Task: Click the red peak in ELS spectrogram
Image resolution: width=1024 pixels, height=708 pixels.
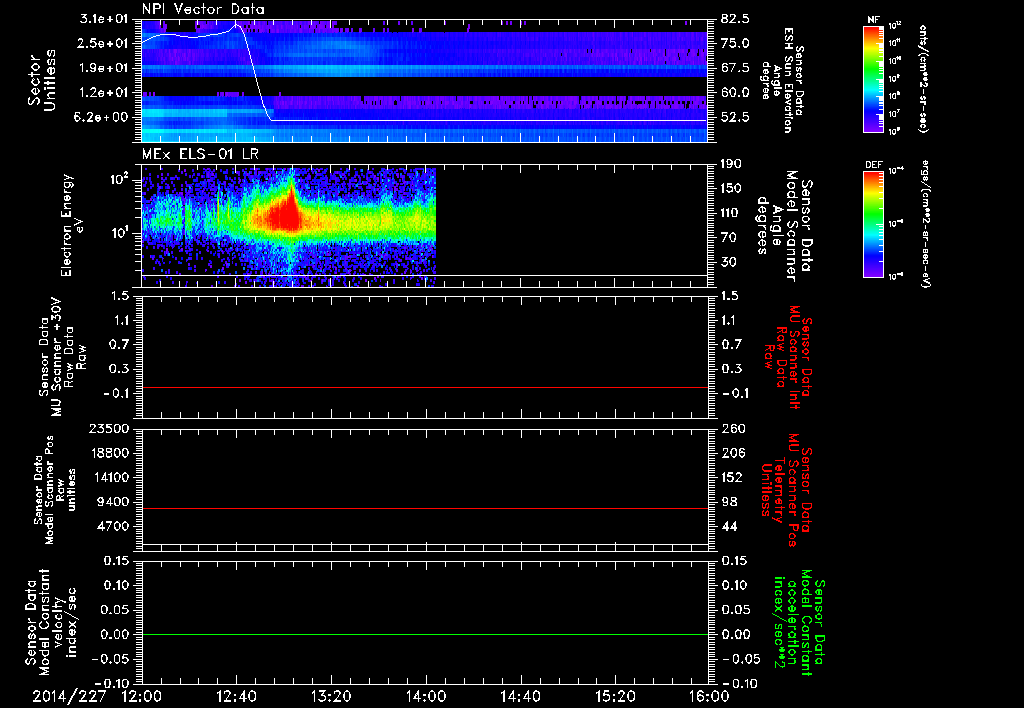Action: (x=287, y=212)
